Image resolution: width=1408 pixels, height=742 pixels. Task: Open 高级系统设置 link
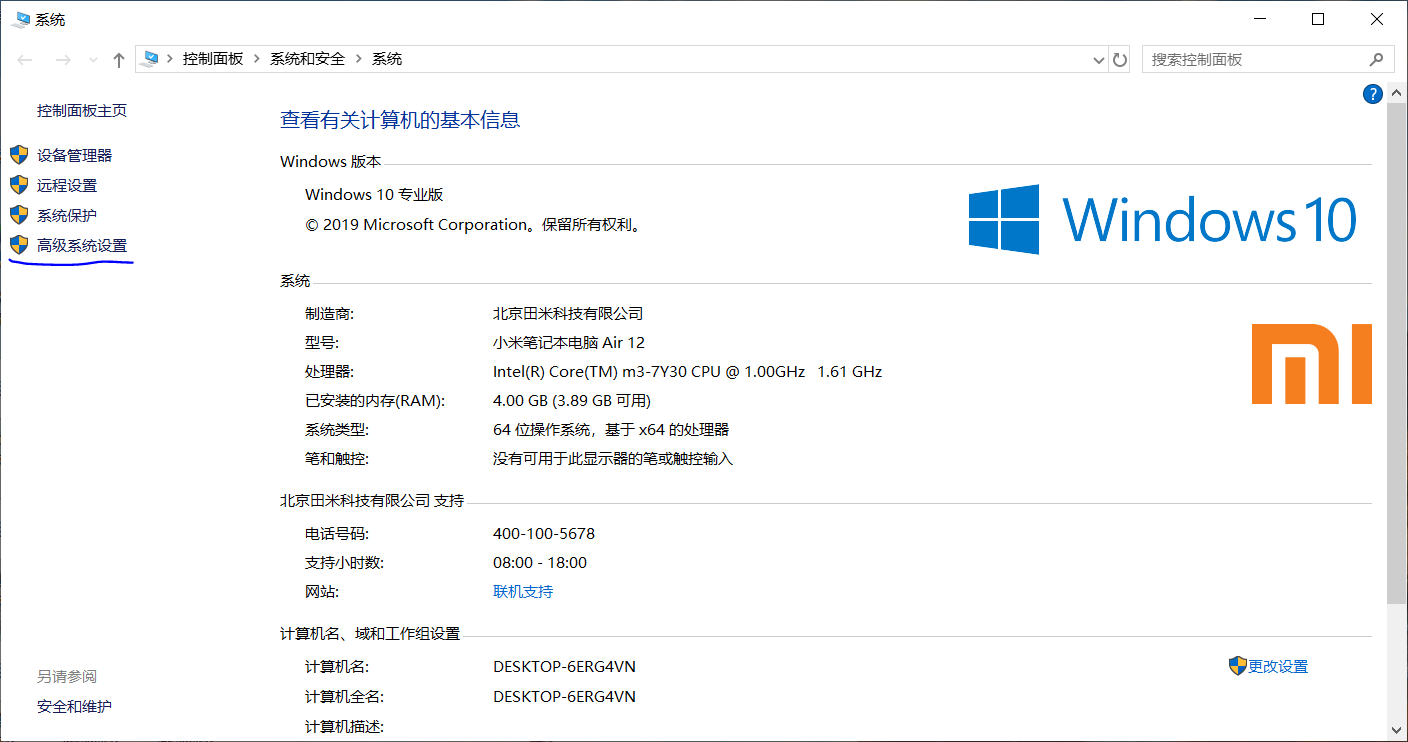[x=82, y=246]
